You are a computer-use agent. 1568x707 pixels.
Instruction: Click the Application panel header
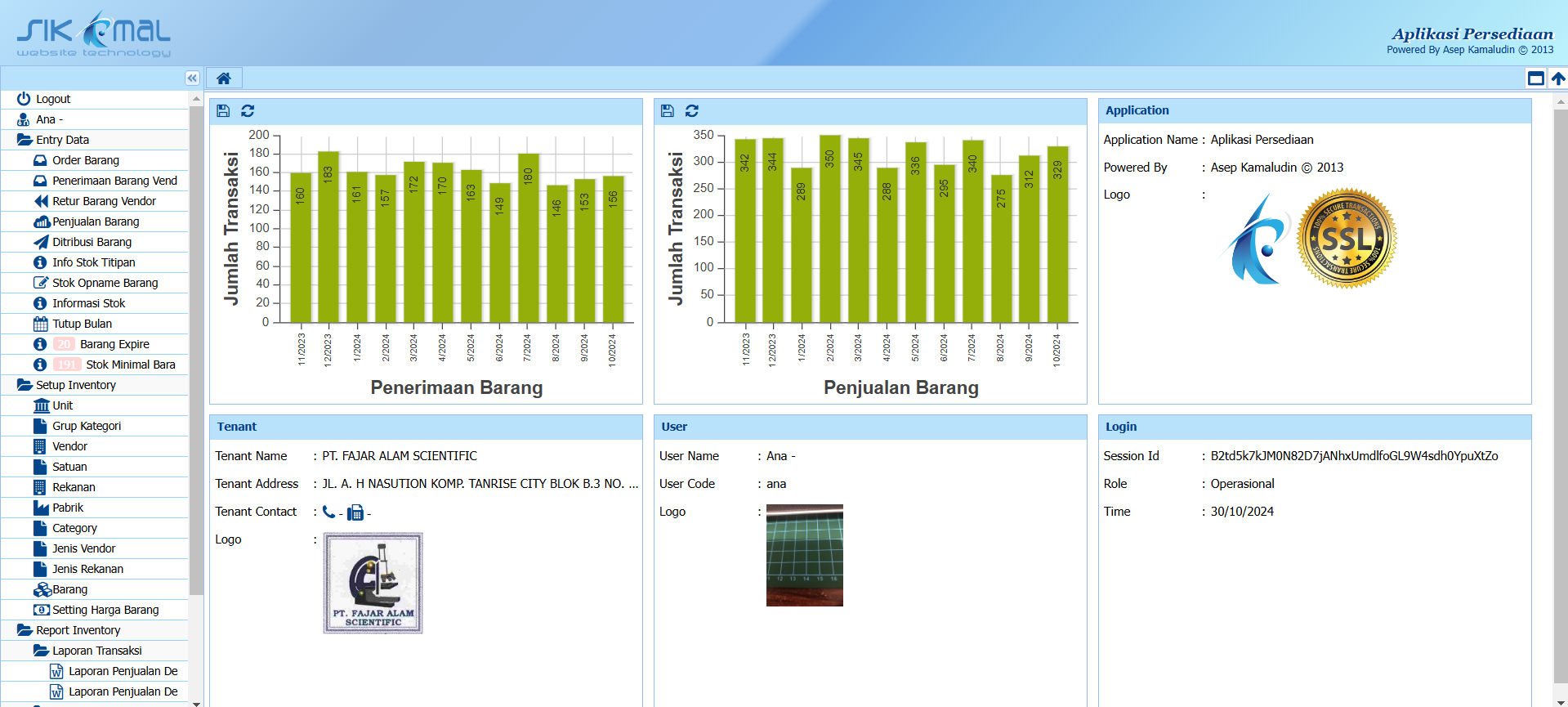click(x=1315, y=110)
